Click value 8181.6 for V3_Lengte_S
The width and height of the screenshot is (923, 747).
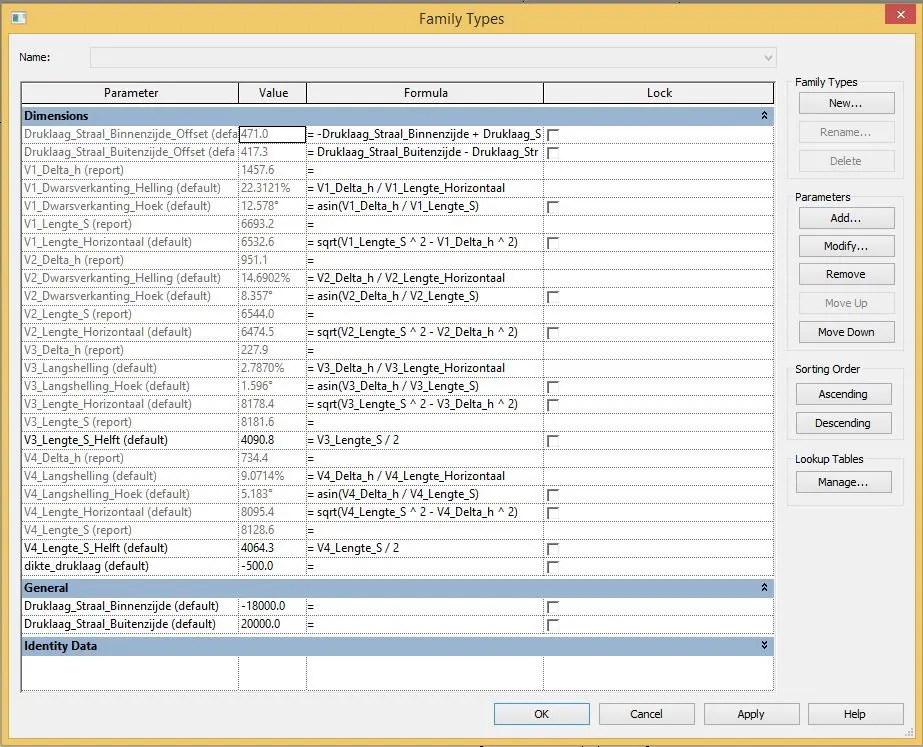(273, 422)
